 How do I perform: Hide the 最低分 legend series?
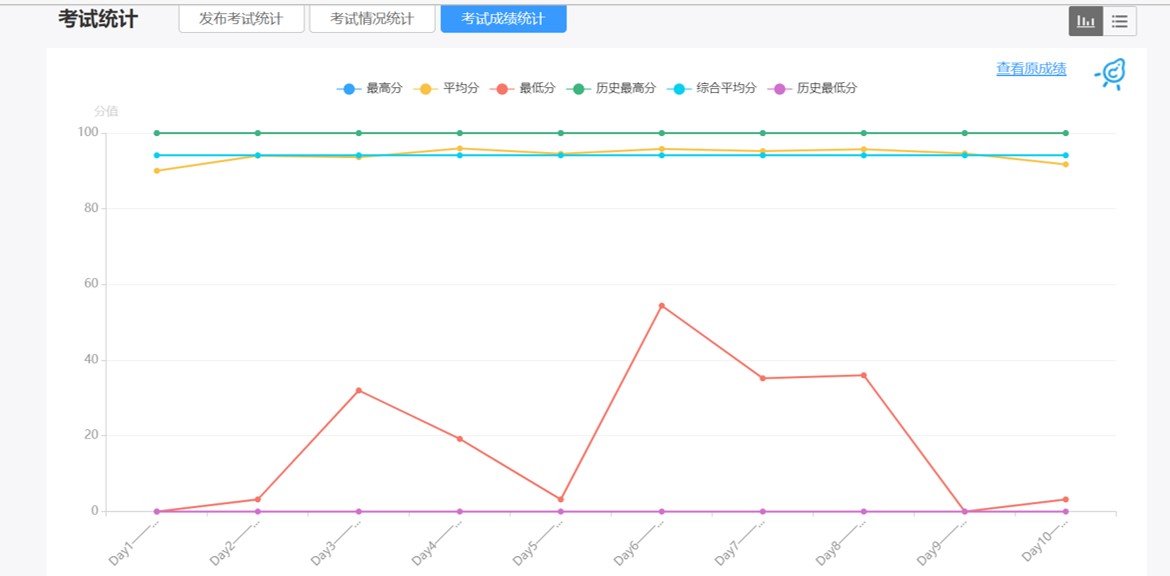coord(523,88)
